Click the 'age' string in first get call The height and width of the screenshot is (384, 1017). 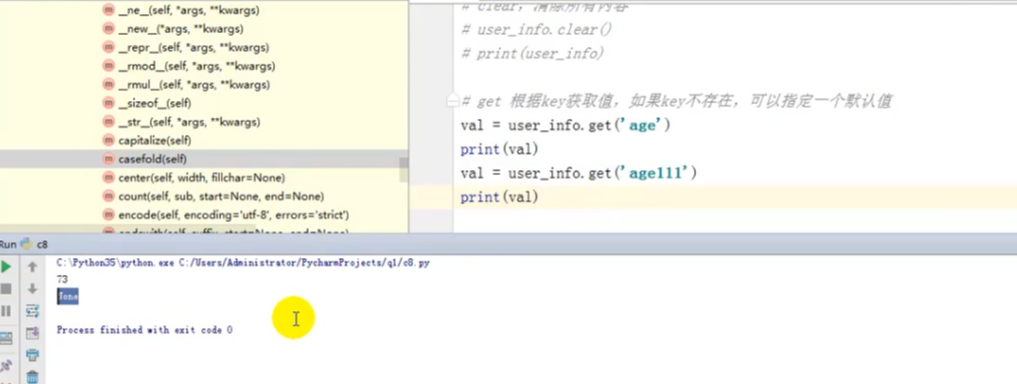click(x=643, y=125)
